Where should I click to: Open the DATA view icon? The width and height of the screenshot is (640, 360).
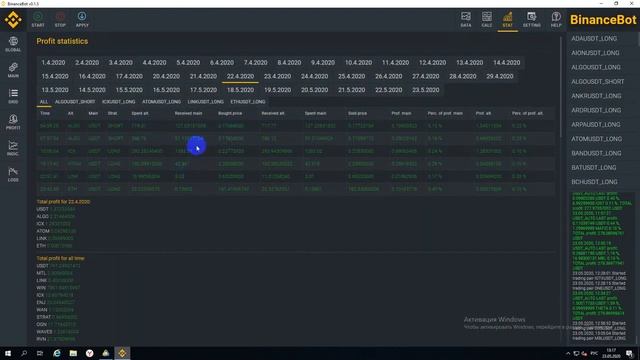click(x=466, y=19)
